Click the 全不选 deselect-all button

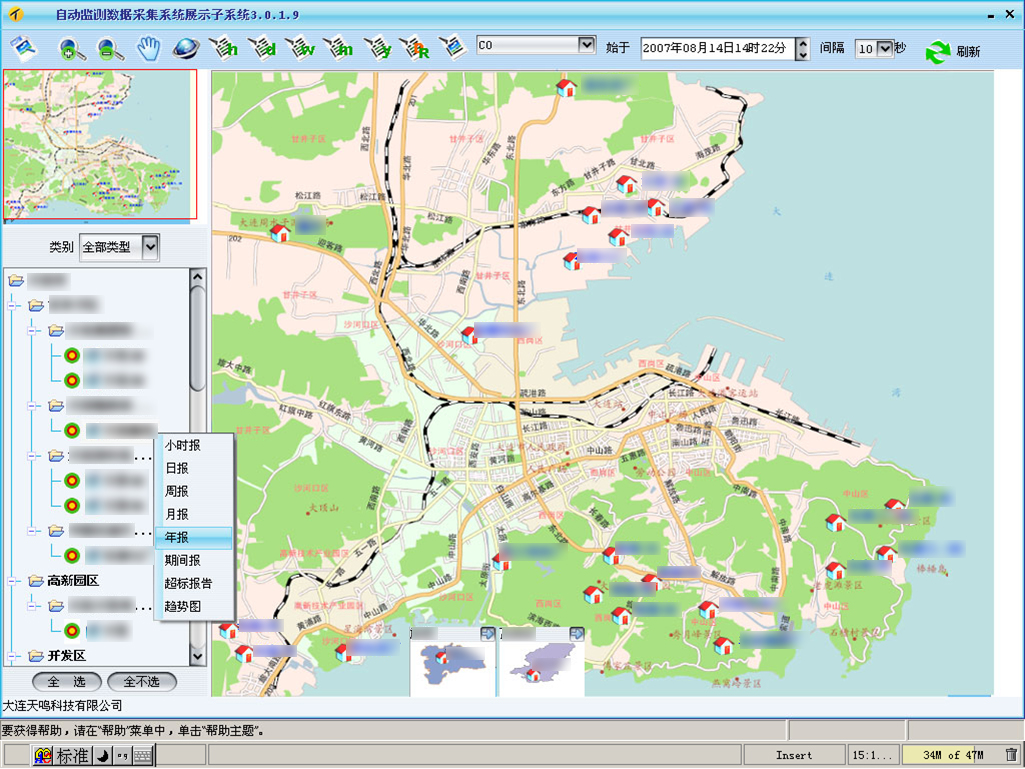tap(142, 682)
